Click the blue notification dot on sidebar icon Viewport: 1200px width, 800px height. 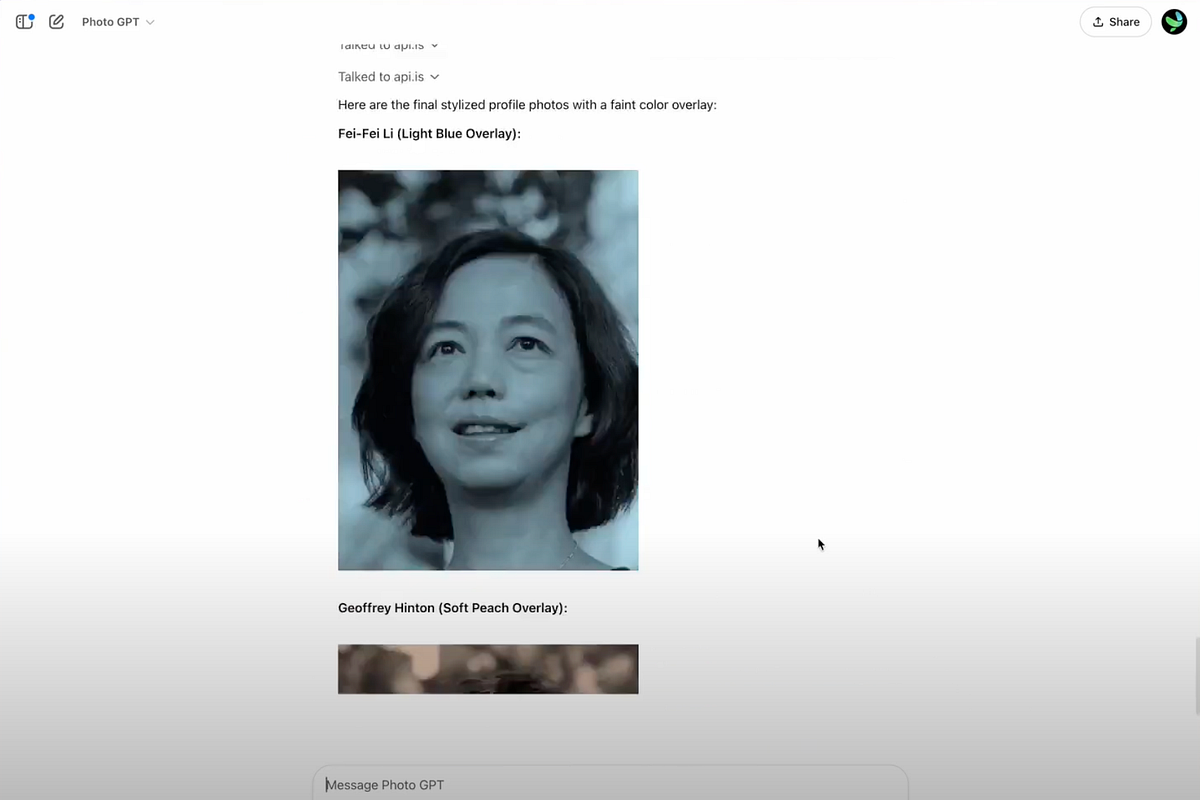pyautogui.click(x=31, y=17)
